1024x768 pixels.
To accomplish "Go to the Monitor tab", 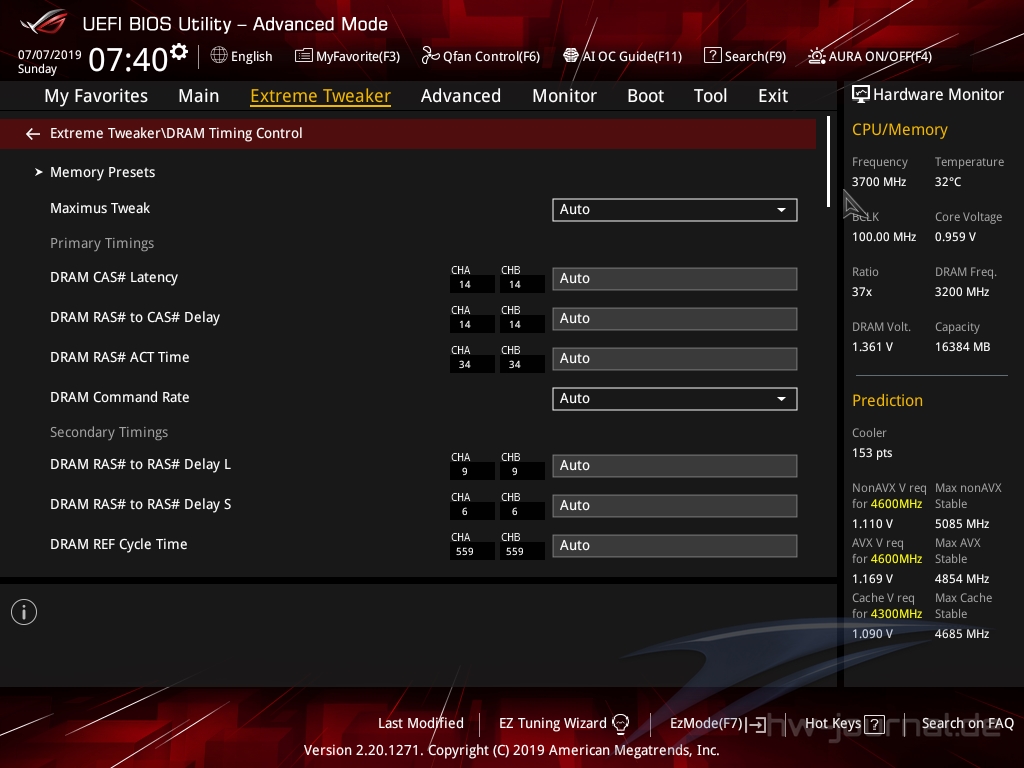I will (x=564, y=96).
